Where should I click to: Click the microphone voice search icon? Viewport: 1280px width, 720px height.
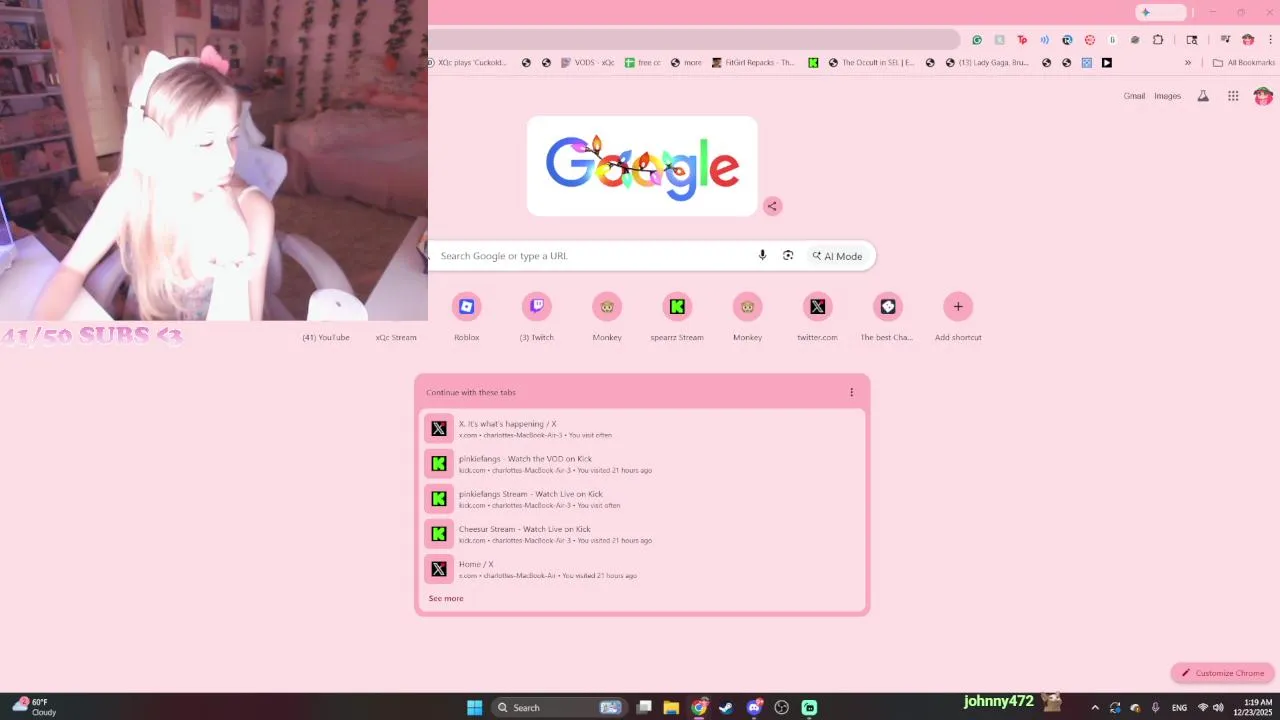(762, 256)
